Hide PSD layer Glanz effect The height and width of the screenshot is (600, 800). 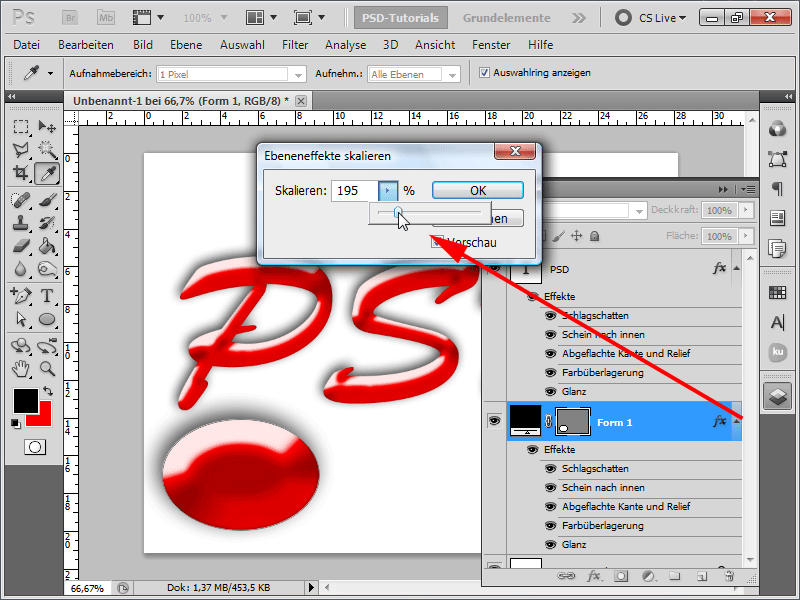pyautogui.click(x=550, y=391)
